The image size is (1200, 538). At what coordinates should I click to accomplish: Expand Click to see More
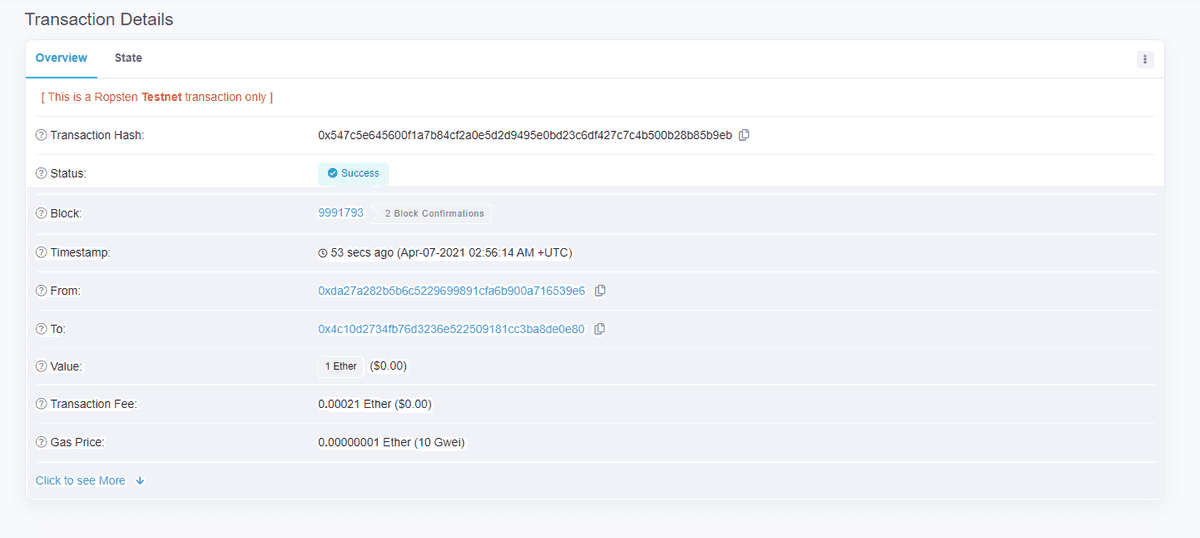point(90,481)
